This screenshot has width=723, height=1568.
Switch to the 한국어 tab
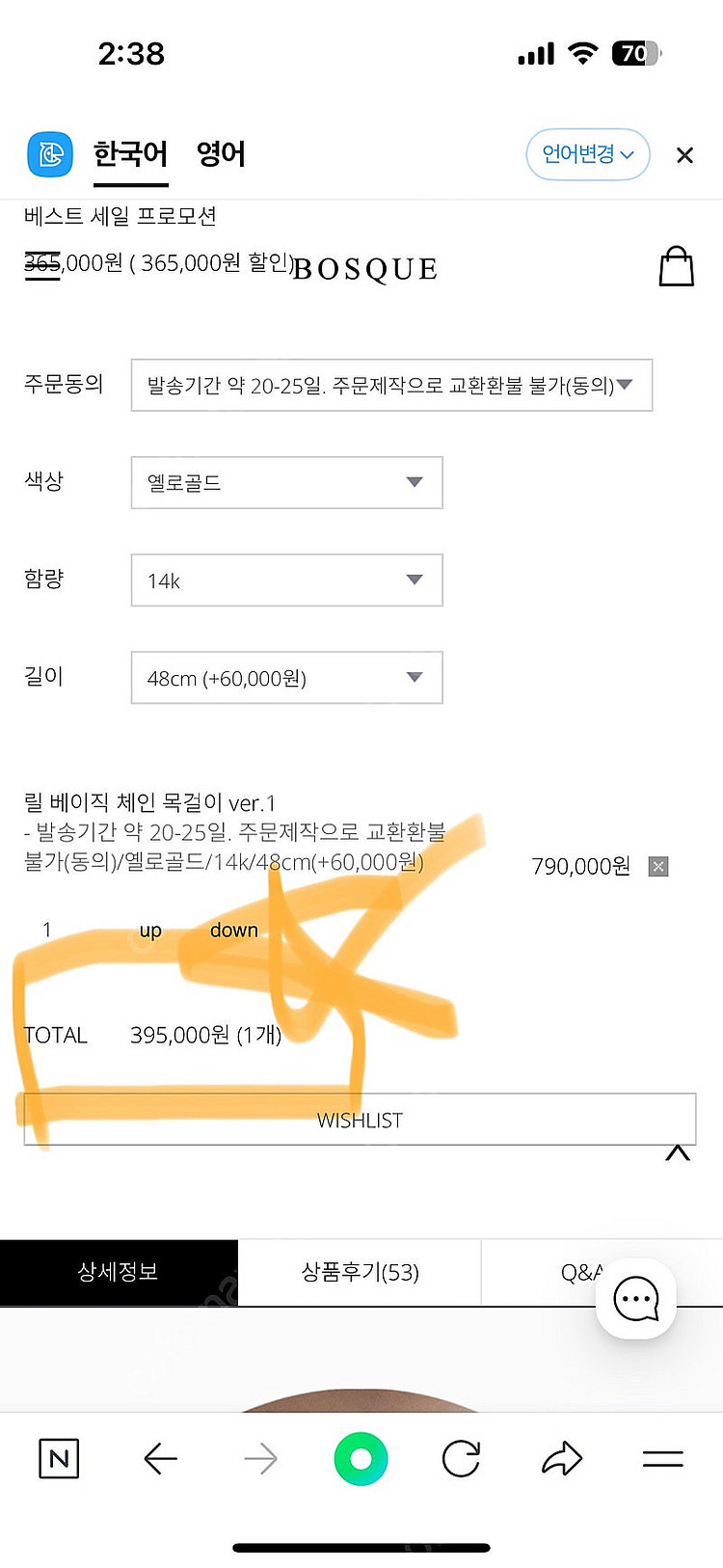130,154
